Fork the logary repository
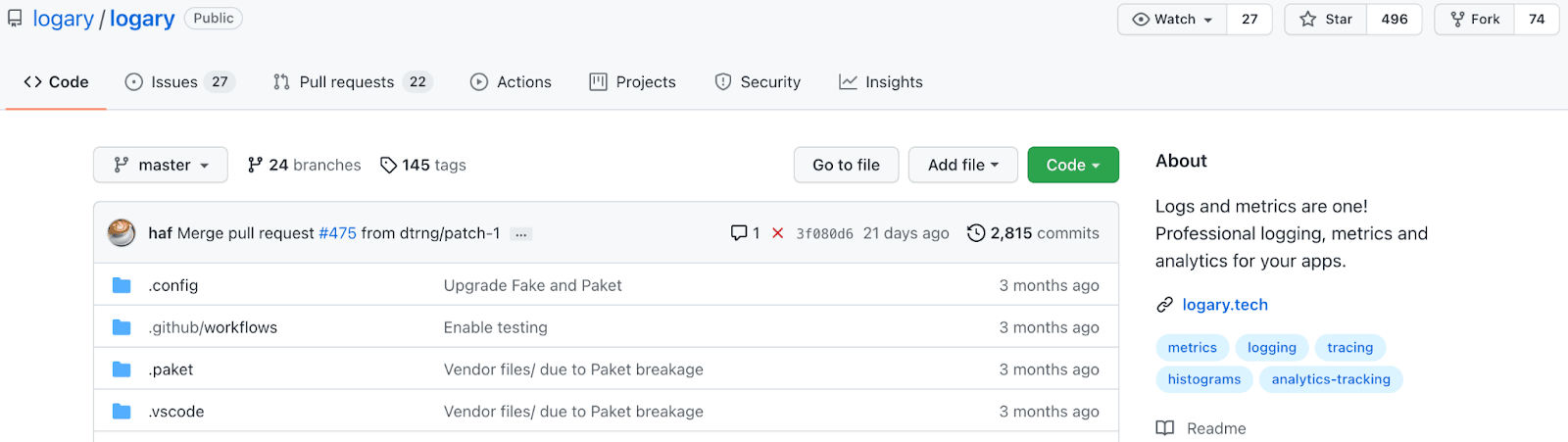The image size is (1568, 442). 1475,20
